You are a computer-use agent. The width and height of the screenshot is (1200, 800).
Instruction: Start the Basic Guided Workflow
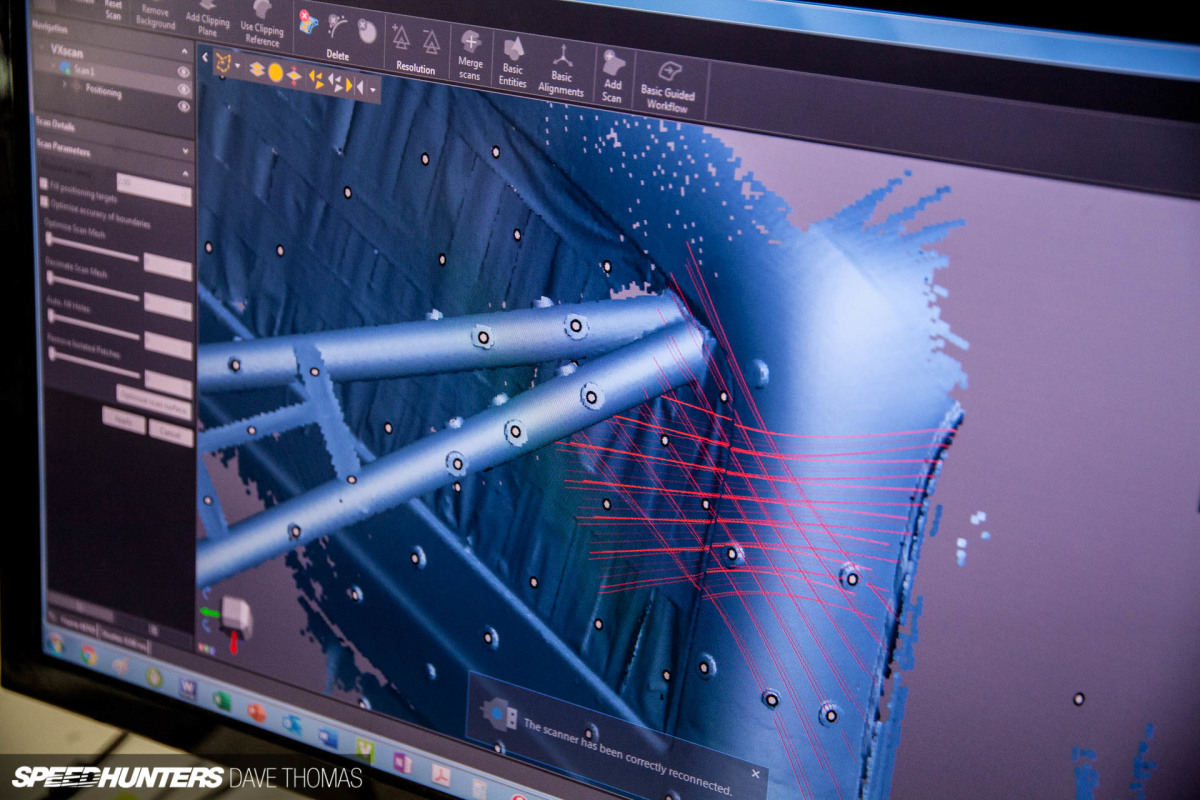[670, 86]
